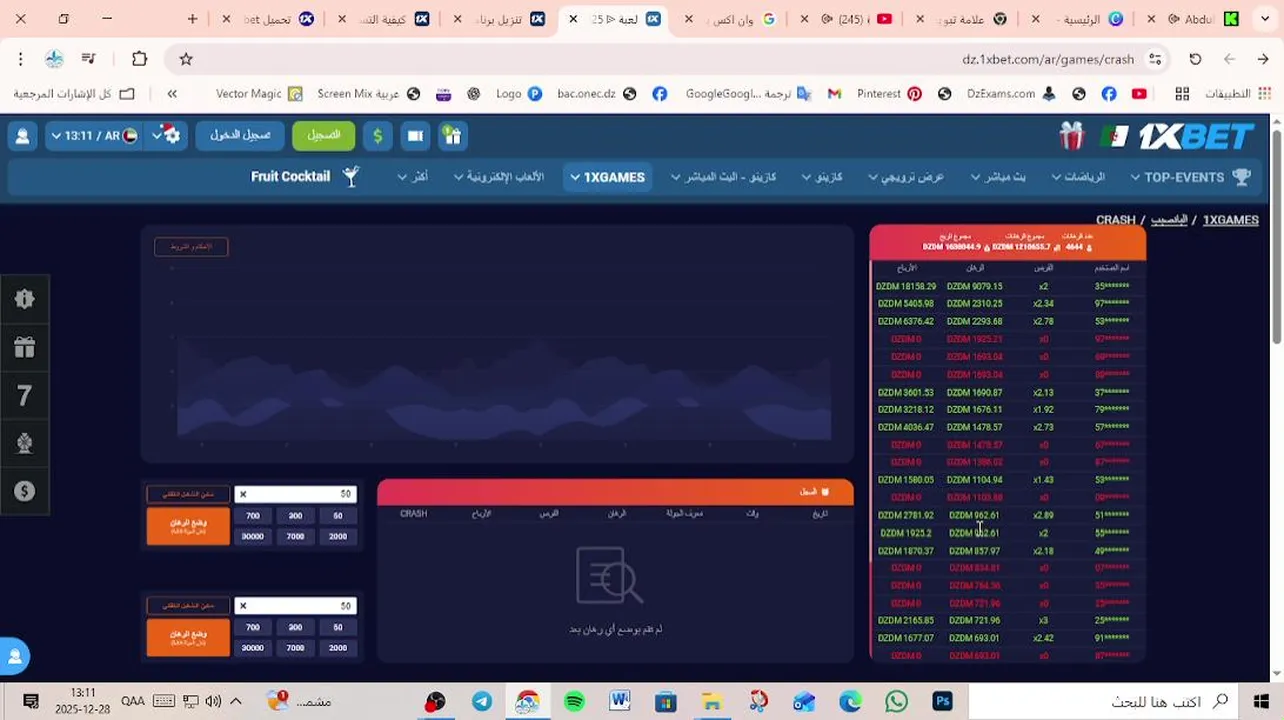The image size is (1284, 720).
Task: Click the cocktail glass icon beside Fruit Cocktail
Action: click(x=350, y=177)
